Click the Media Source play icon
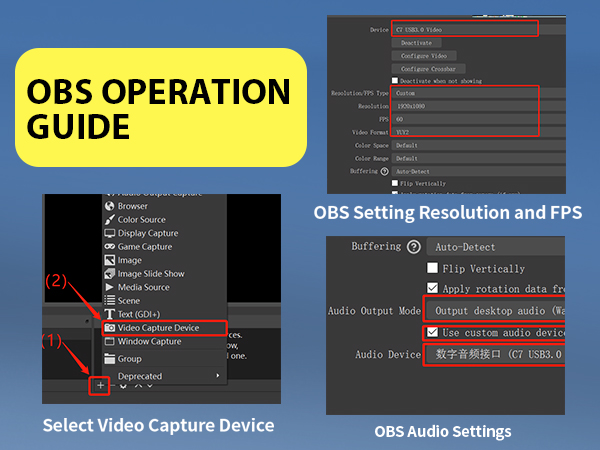This screenshot has width=600, height=450. [110, 287]
